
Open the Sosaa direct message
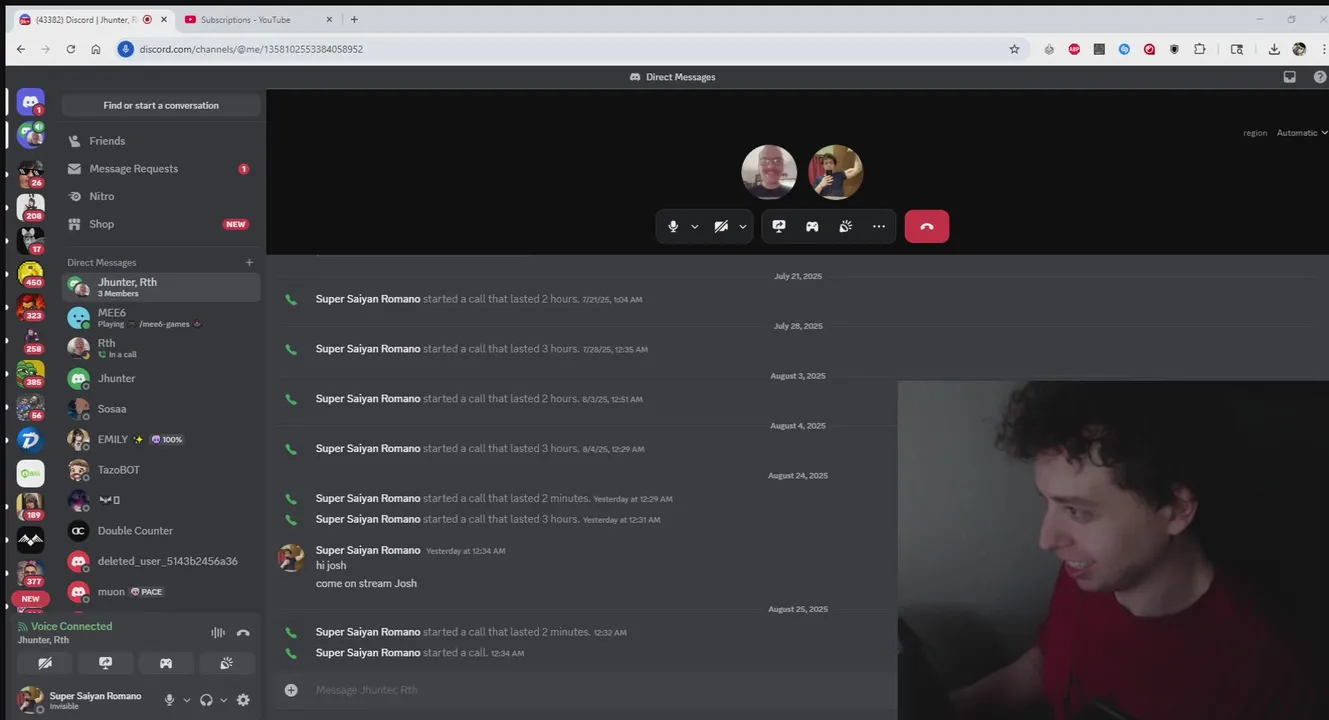pos(161,409)
